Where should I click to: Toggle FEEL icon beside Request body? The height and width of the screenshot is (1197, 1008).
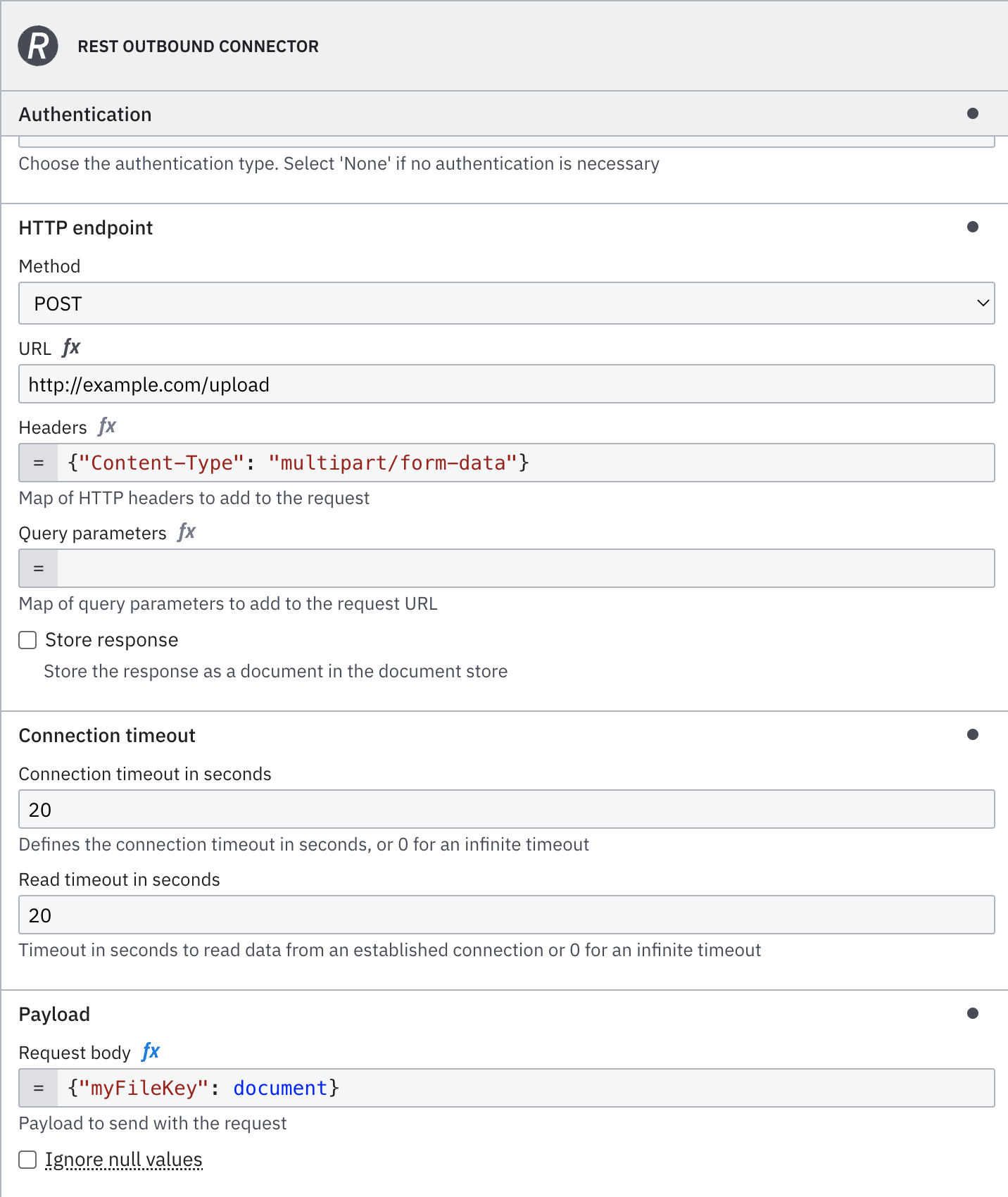(x=151, y=1052)
